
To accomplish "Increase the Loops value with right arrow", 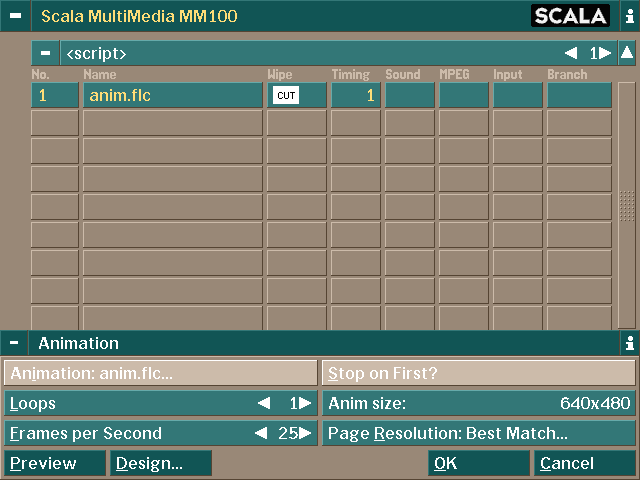I will pyautogui.click(x=306, y=404).
